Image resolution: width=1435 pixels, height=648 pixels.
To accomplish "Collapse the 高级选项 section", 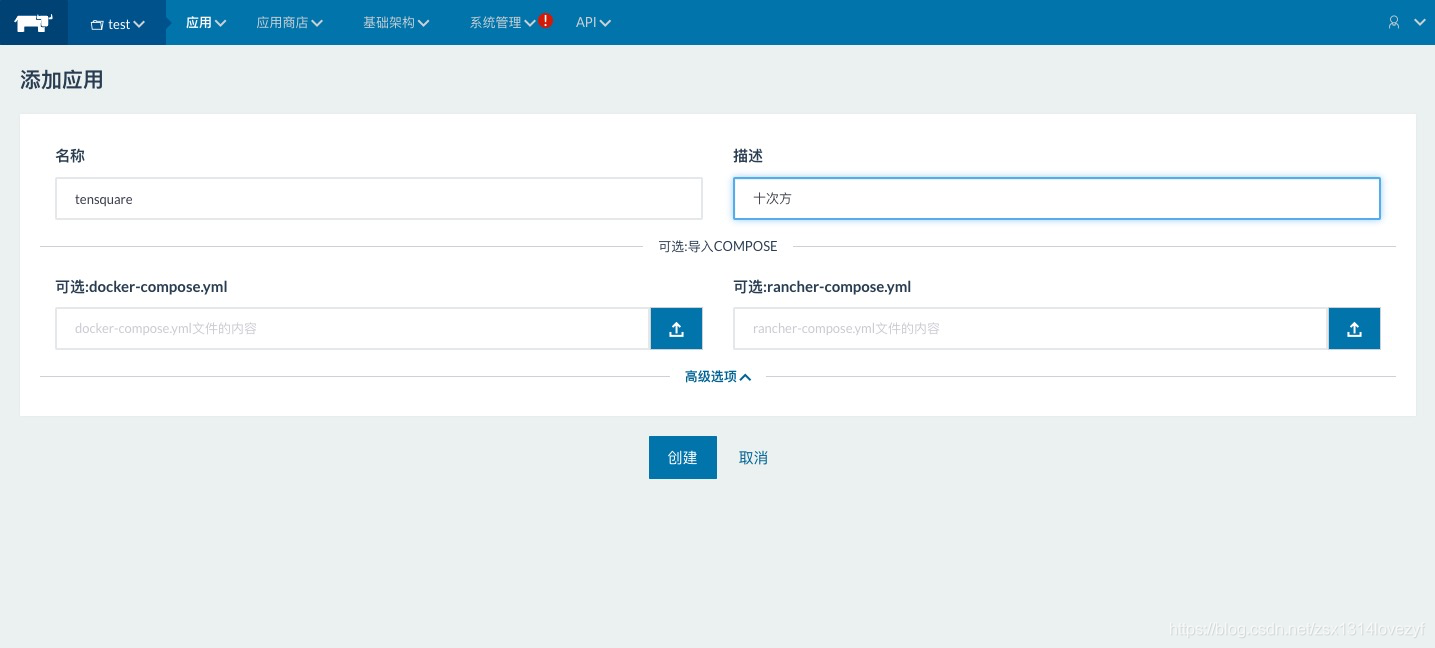I will (x=718, y=377).
